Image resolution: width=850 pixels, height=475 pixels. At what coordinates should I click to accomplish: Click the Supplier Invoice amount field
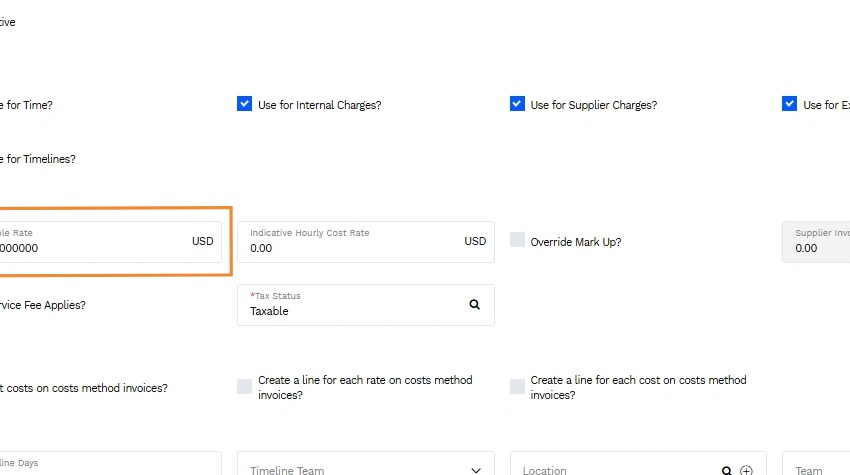(816, 242)
